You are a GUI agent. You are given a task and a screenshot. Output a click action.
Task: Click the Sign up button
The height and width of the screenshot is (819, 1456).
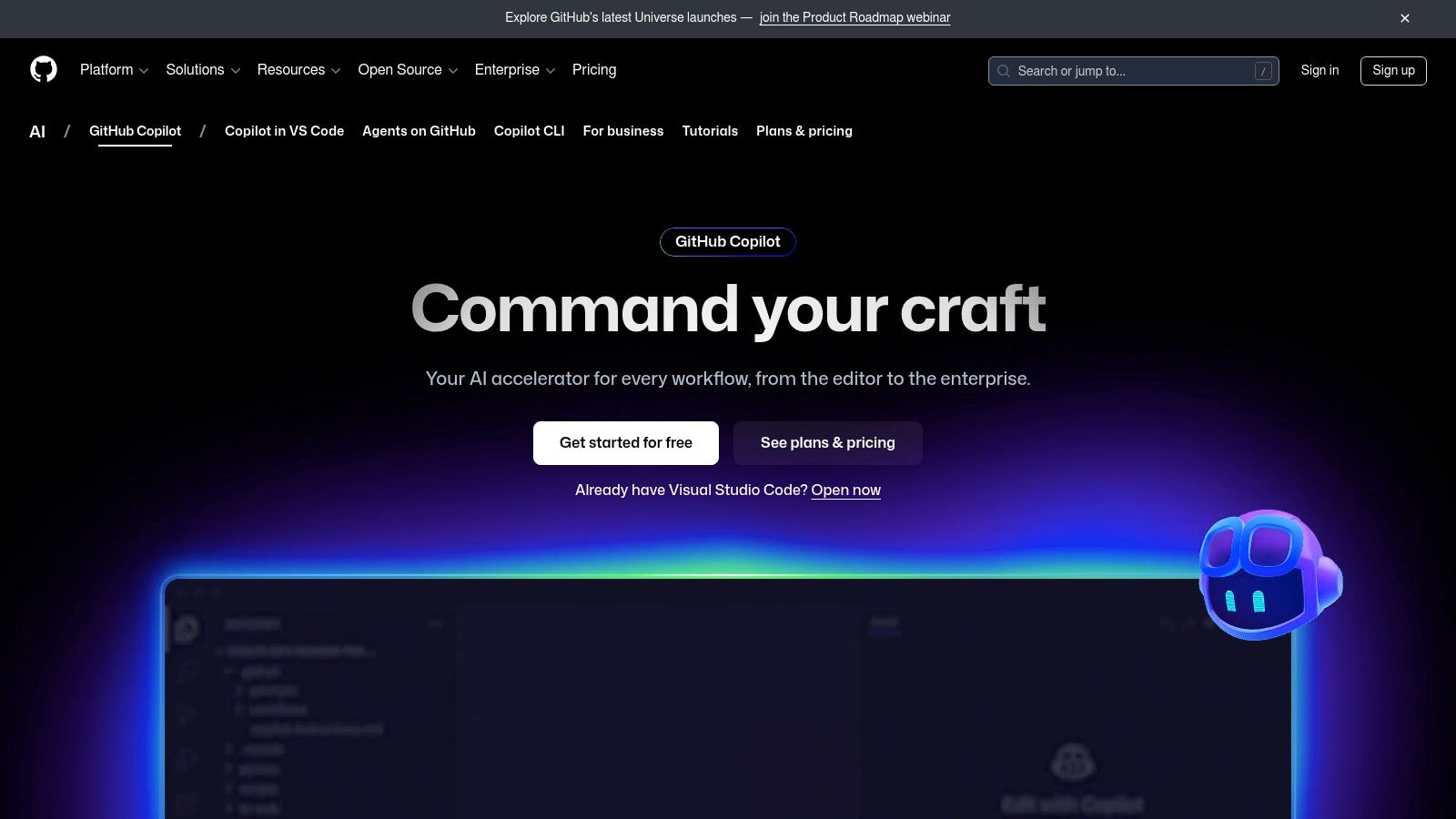coord(1392,71)
